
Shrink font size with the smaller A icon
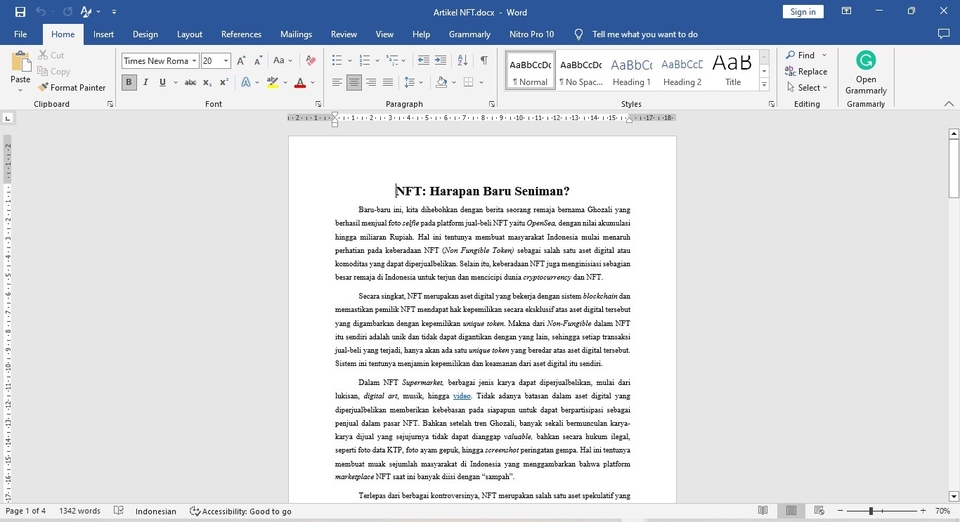(x=258, y=61)
